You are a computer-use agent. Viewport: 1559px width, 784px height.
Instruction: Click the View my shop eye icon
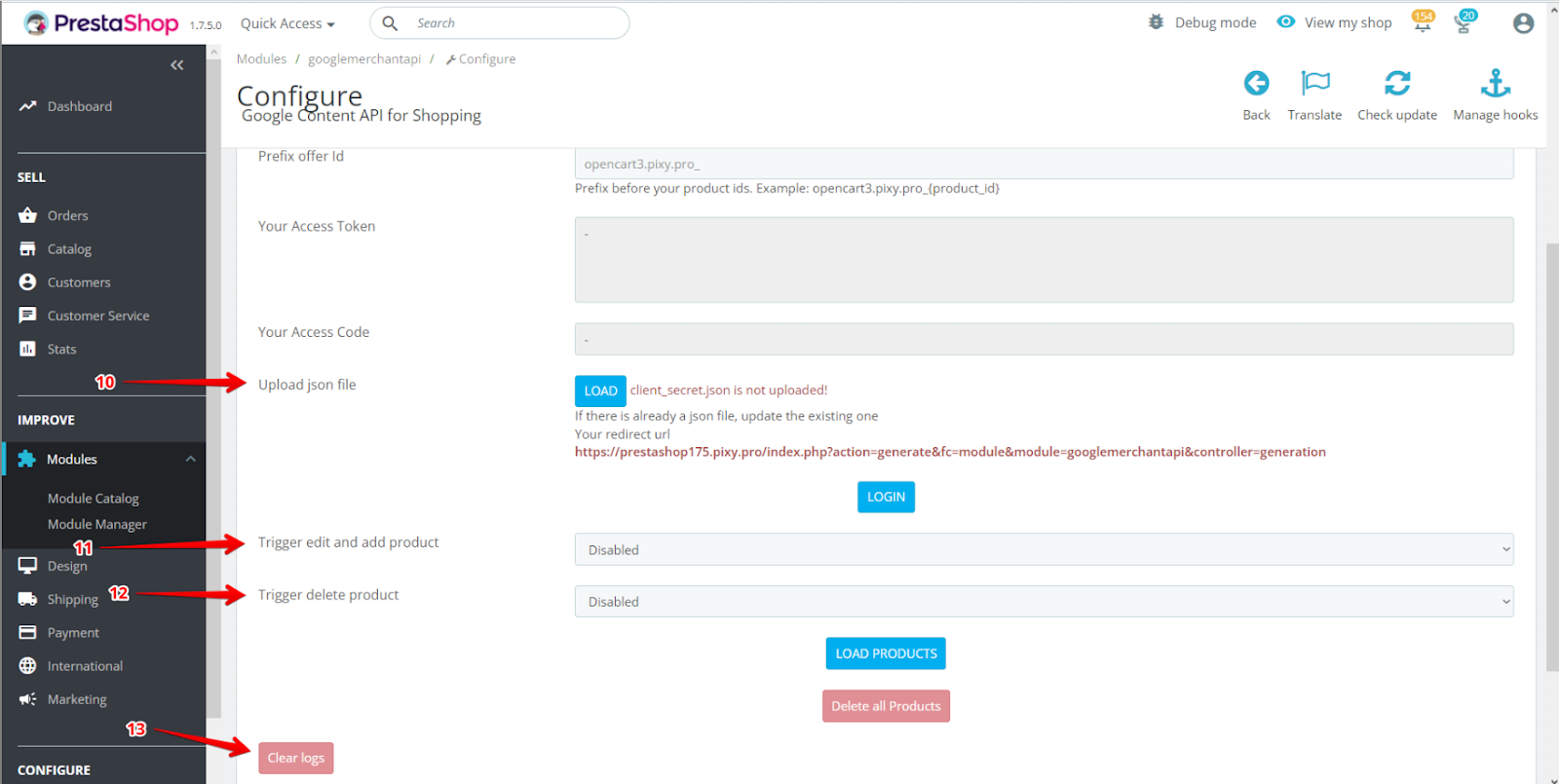coord(1286,21)
